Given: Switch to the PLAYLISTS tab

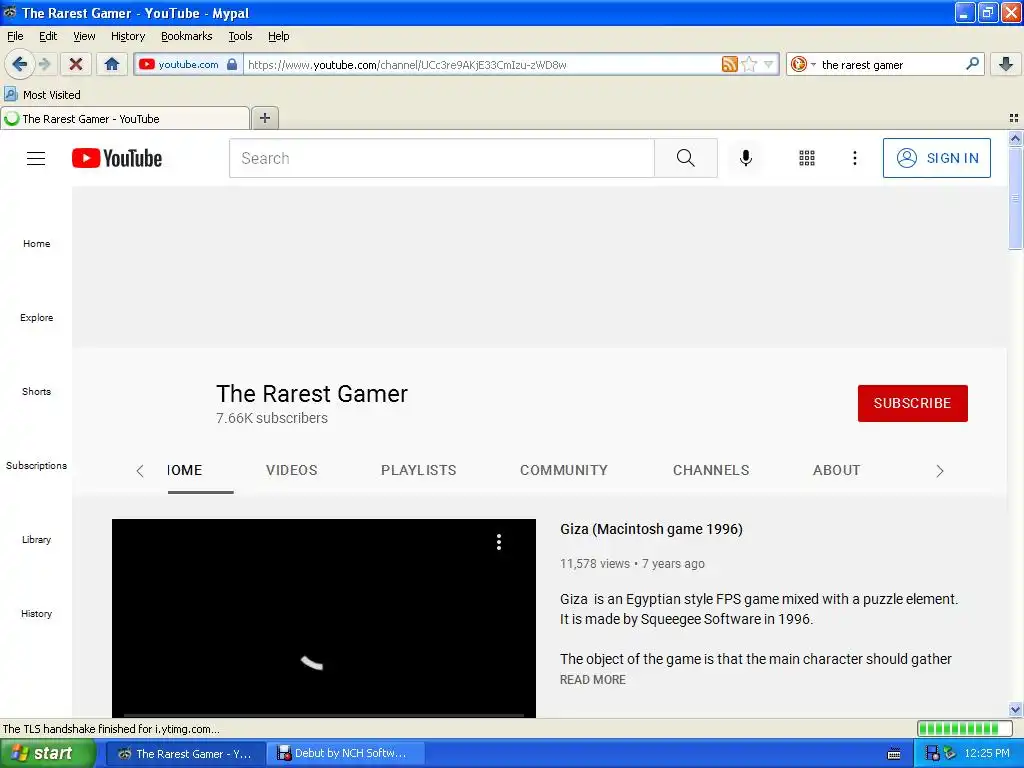Looking at the screenshot, I should [419, 470].
